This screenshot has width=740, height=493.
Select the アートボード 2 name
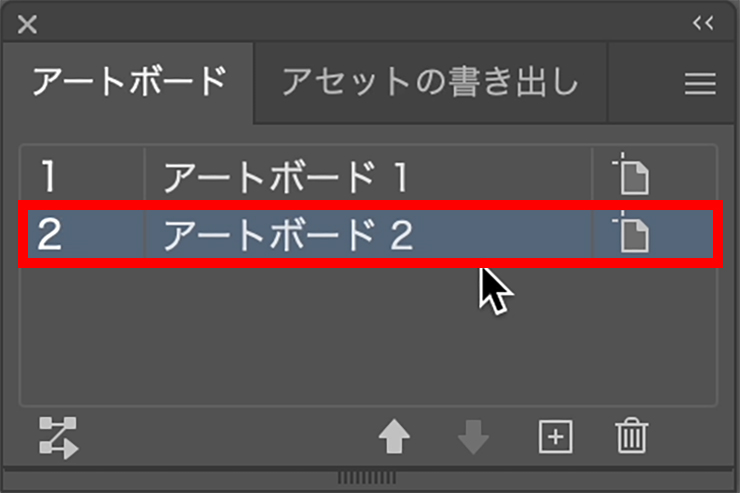[288, 234]
